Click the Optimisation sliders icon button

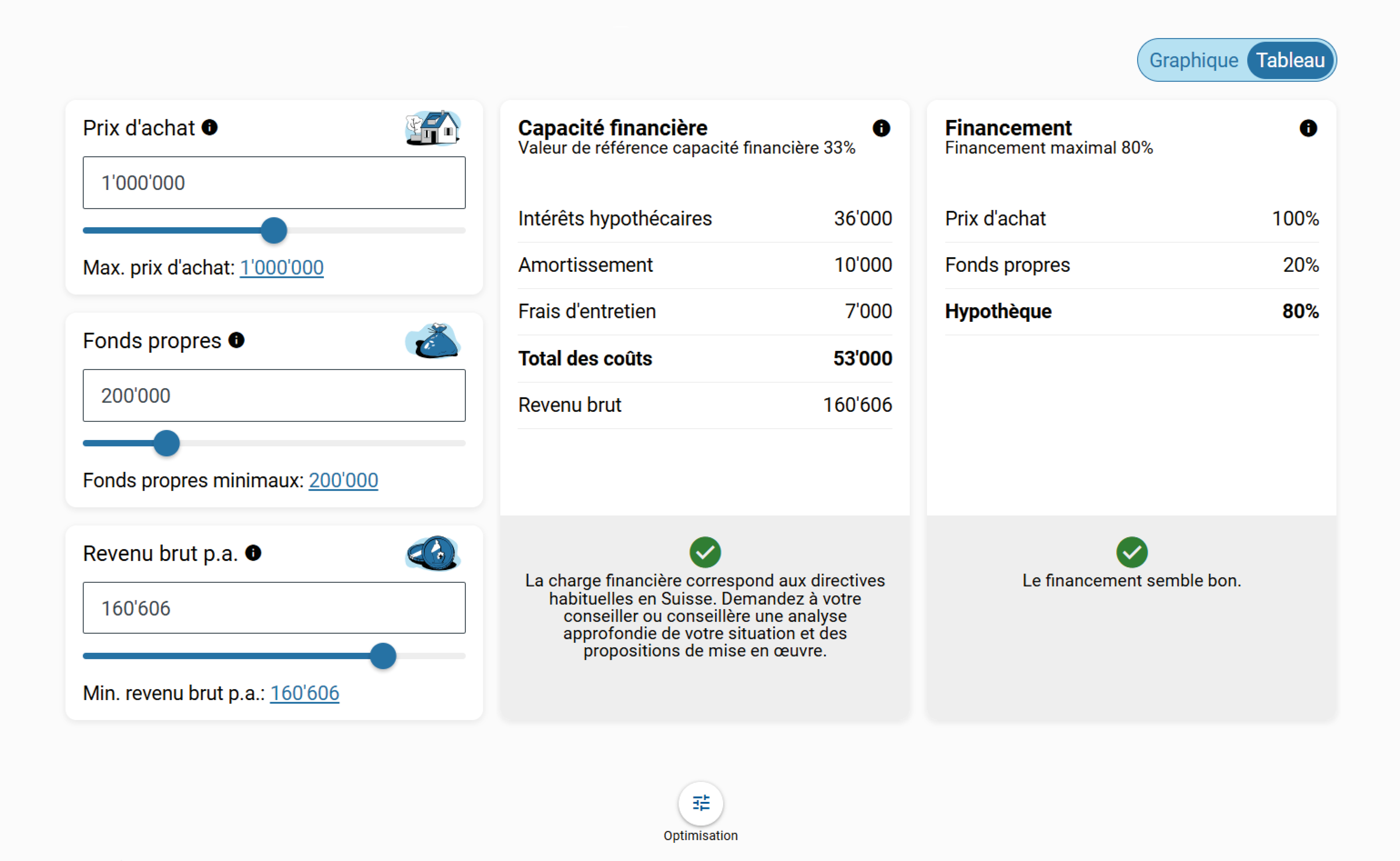(x=701, y=803)
